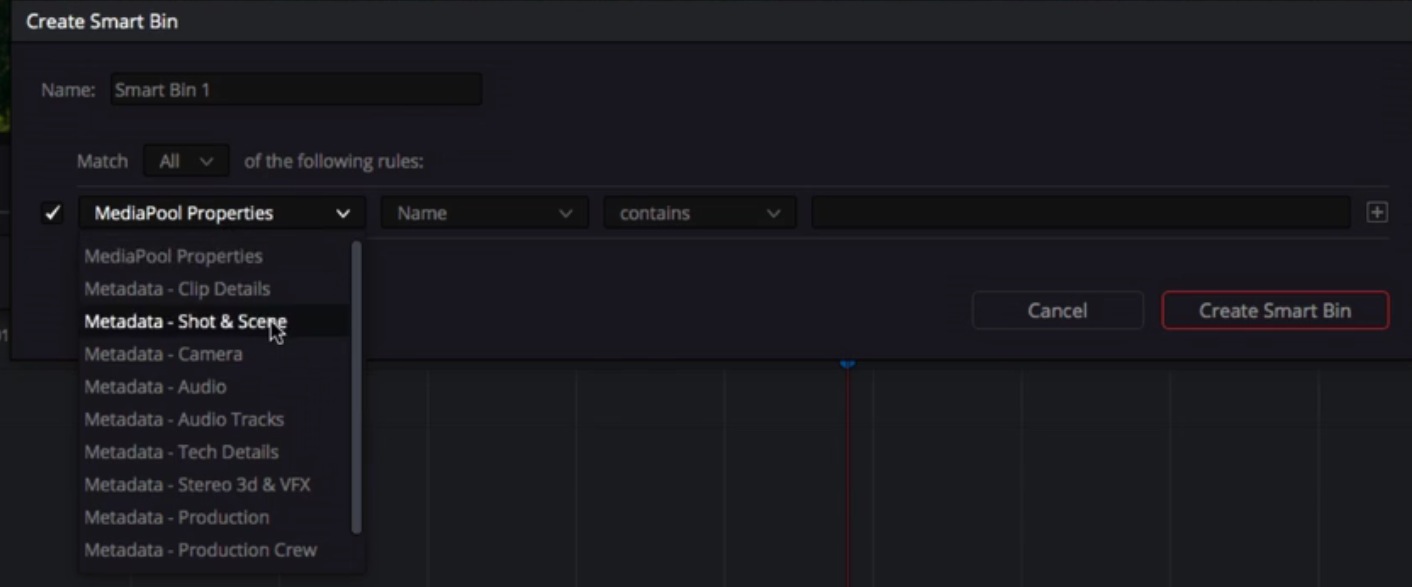Open the 'contains' condition dropdown
The image size is (1412, 587).
(x=699, y=213)
